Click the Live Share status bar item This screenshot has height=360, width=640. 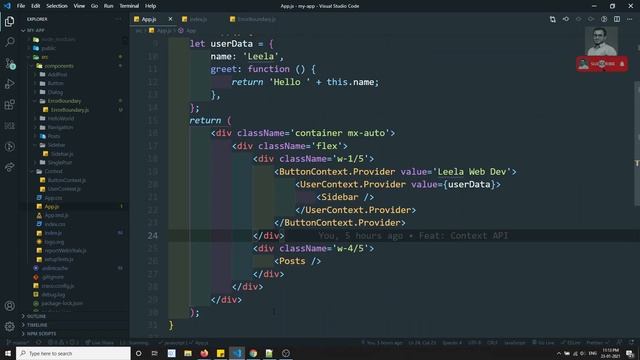click(x=100, y=343)
